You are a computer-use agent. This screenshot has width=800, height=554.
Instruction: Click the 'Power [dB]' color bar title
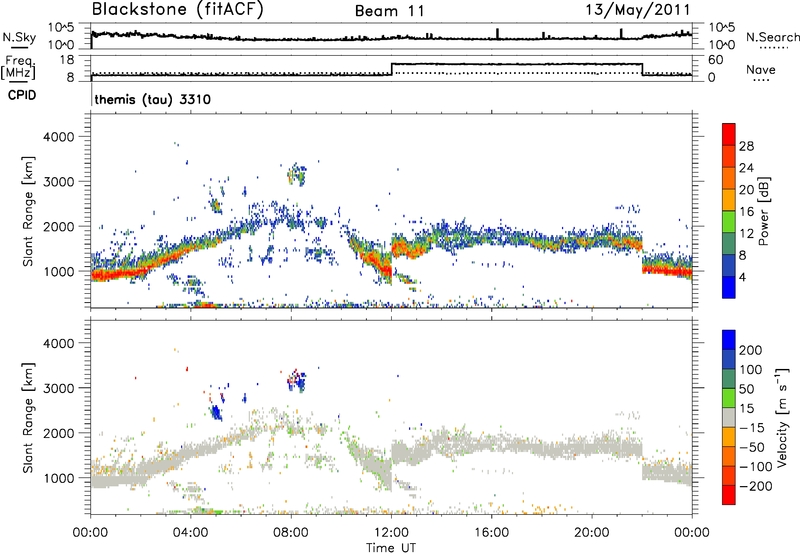pos(763,211)
